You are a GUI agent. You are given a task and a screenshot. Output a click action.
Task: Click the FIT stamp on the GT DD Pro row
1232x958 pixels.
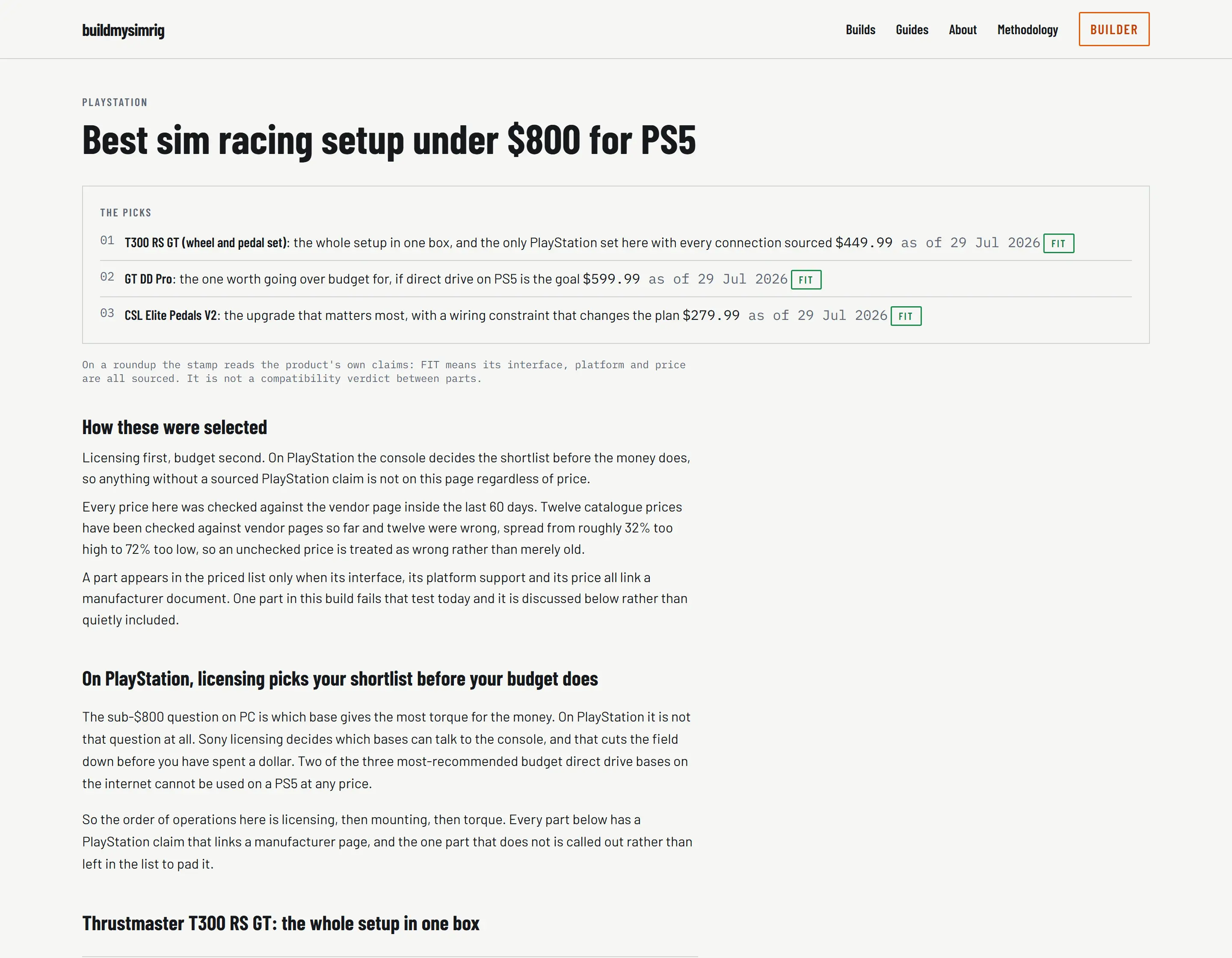click(806, 280)
